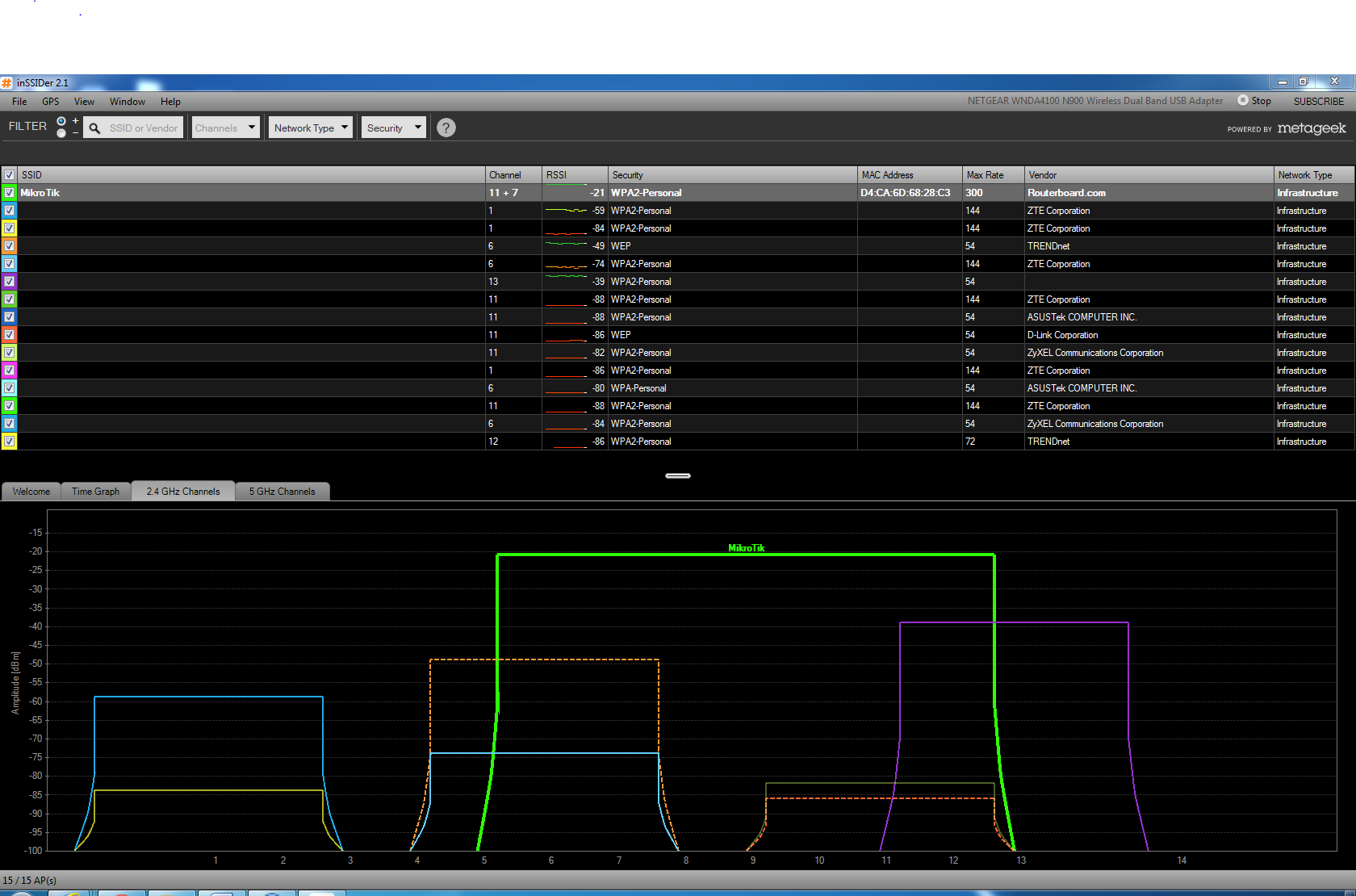Click the minus filter remove icon
This screenshot has height=896, width=1356.
[x=75, y=133]
